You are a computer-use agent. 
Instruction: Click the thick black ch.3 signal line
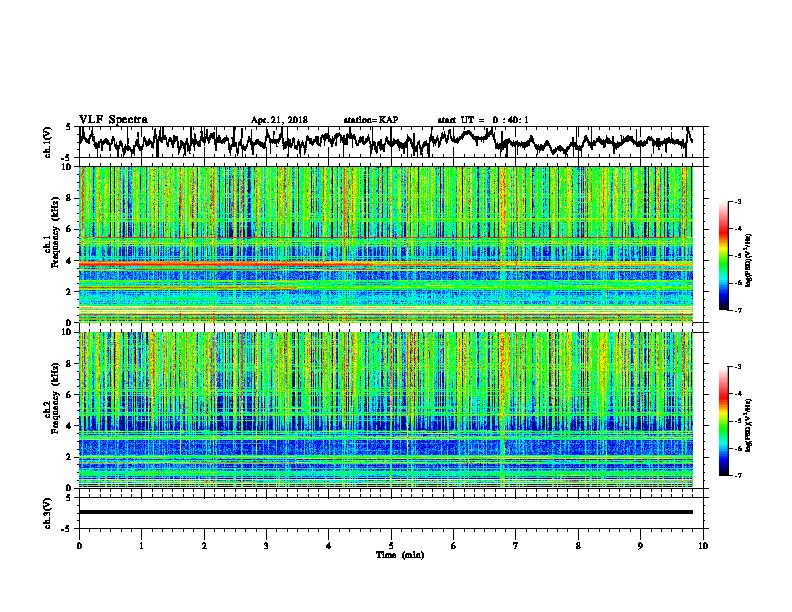pyautogui.click(x=386, y=512)
